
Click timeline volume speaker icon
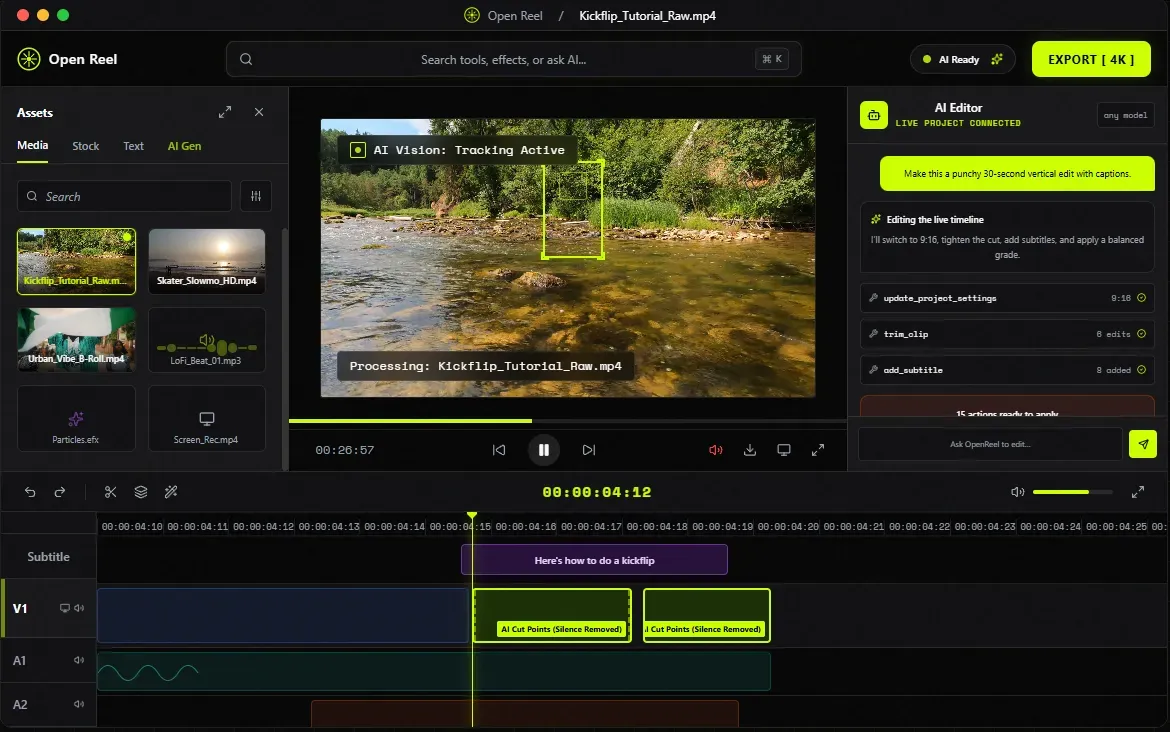click(1017, 492)
